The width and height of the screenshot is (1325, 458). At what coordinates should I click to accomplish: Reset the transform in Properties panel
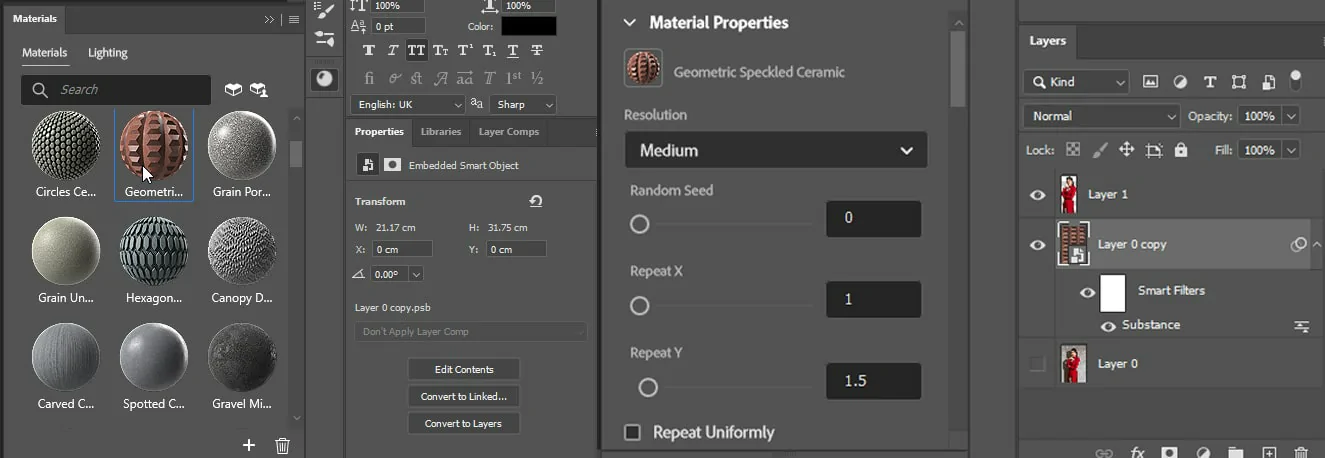coord(536,201)
